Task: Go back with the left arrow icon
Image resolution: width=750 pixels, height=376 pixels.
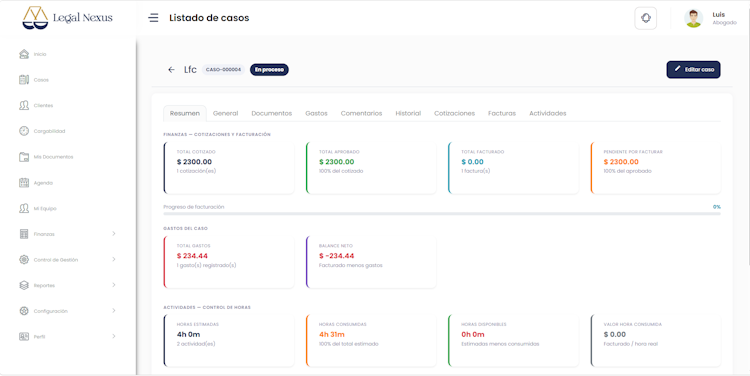Action: [x=171, y=70]
